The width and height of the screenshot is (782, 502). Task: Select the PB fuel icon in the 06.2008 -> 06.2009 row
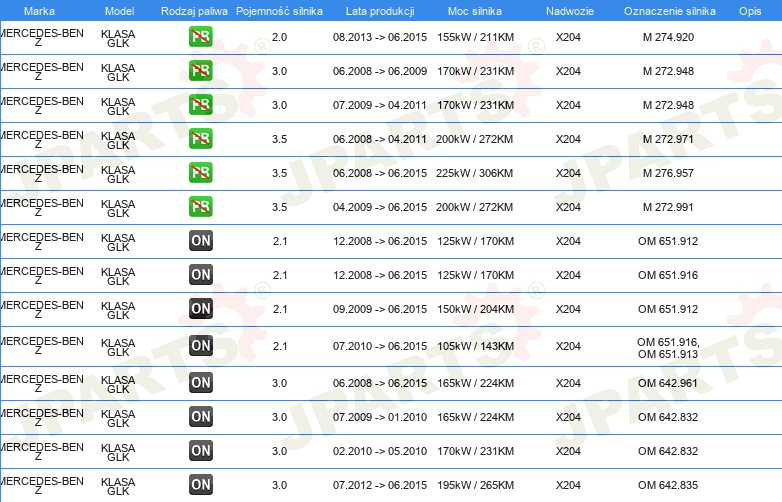(200, 71)
